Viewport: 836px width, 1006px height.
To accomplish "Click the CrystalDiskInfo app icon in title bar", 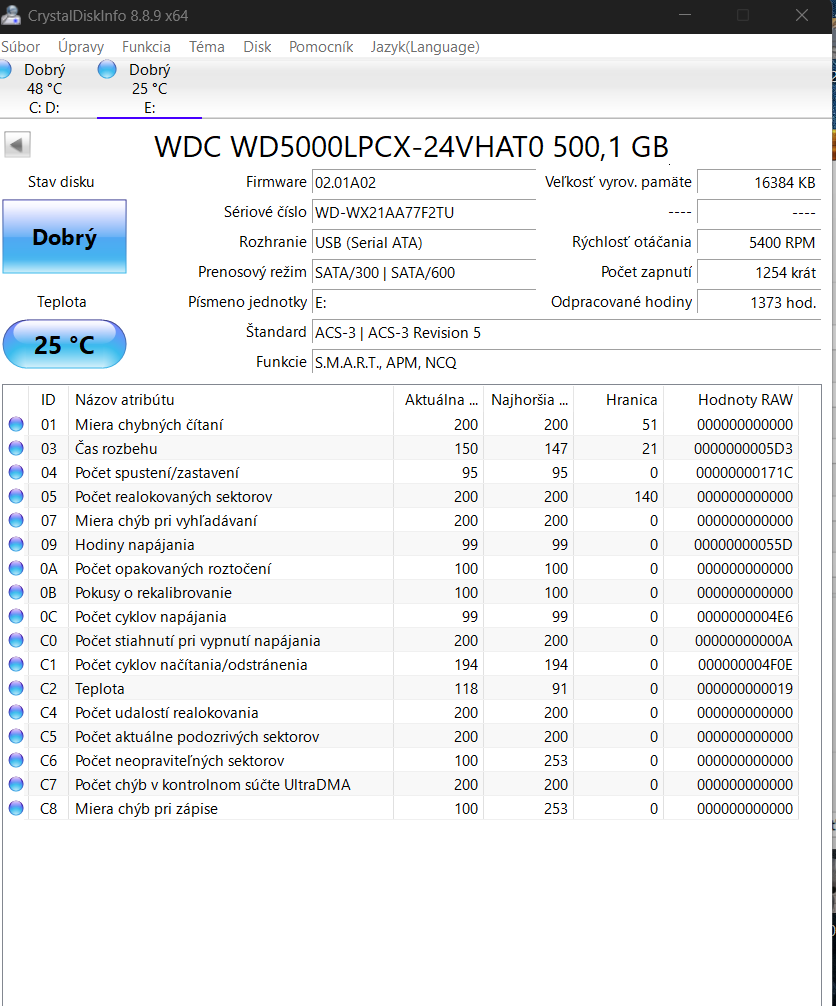I will (x=11, y=15).
